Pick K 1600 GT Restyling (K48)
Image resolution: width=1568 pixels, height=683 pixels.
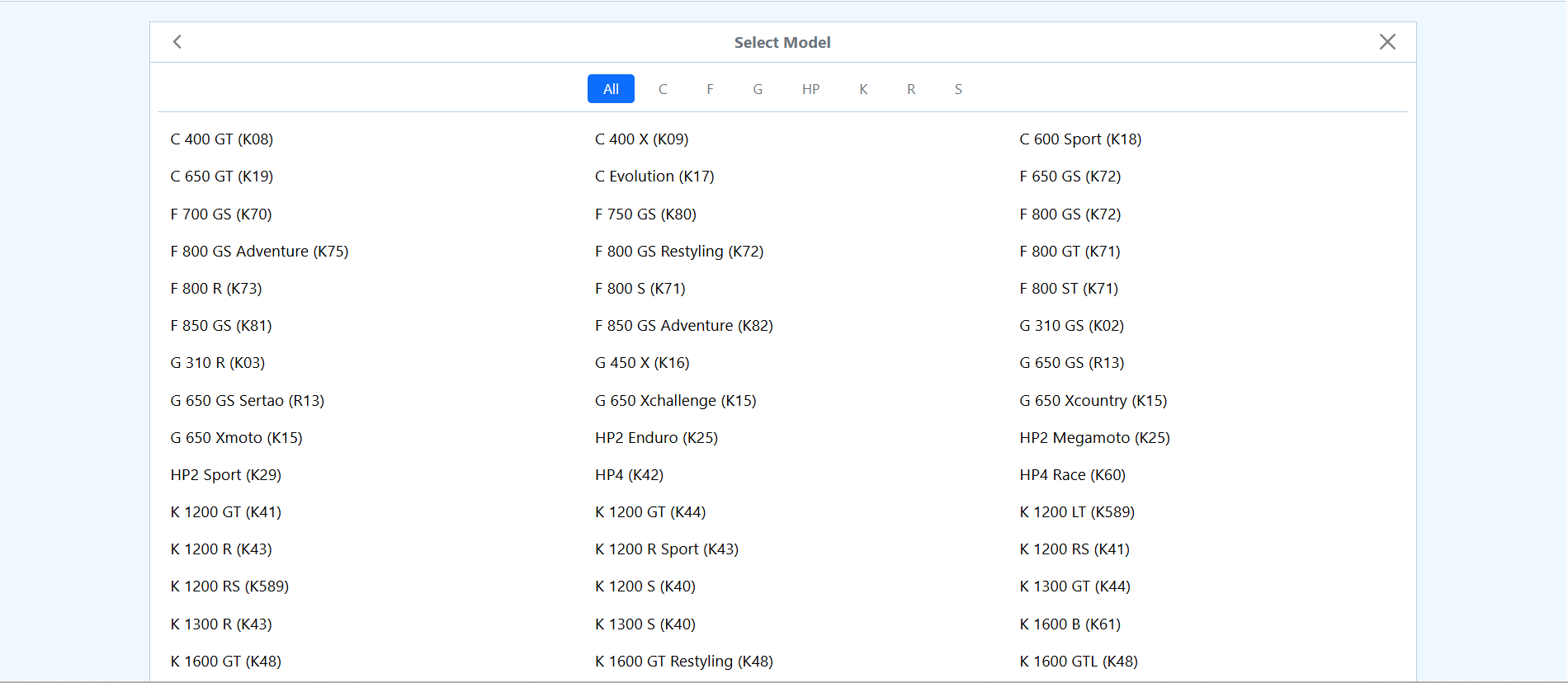[684, 662]
